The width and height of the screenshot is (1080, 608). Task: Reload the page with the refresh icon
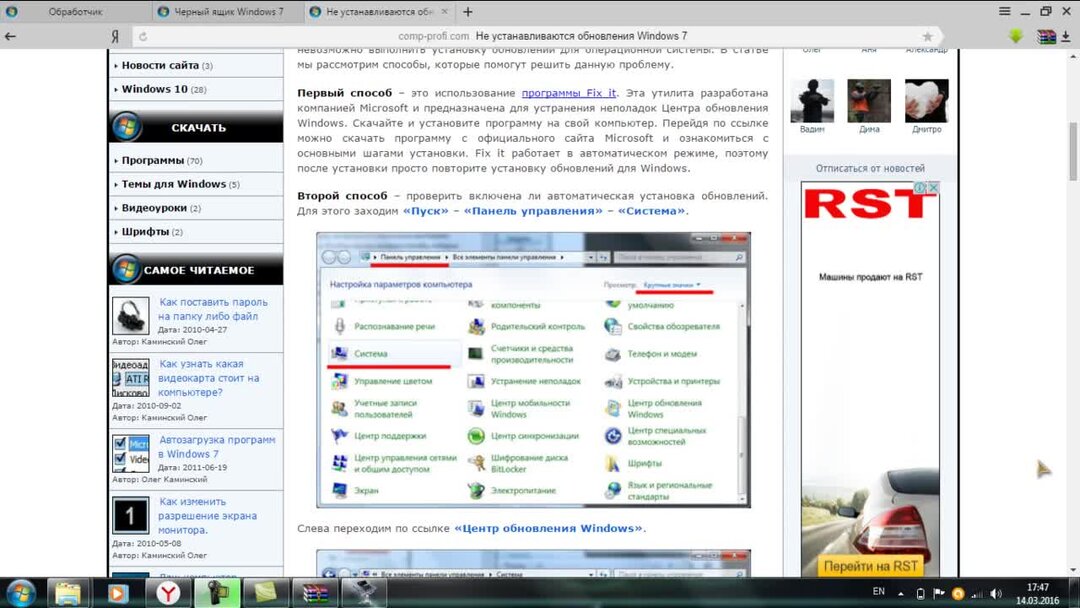pyautogui.click(x=143, y=36)
